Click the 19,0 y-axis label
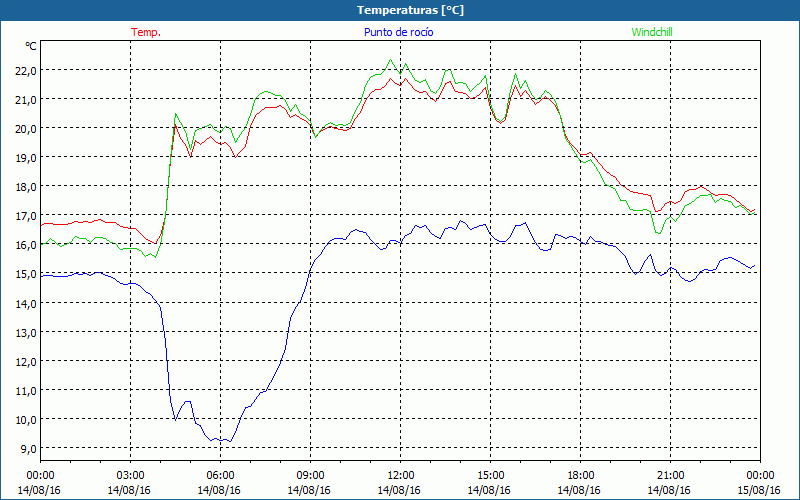 pos(26,158)
